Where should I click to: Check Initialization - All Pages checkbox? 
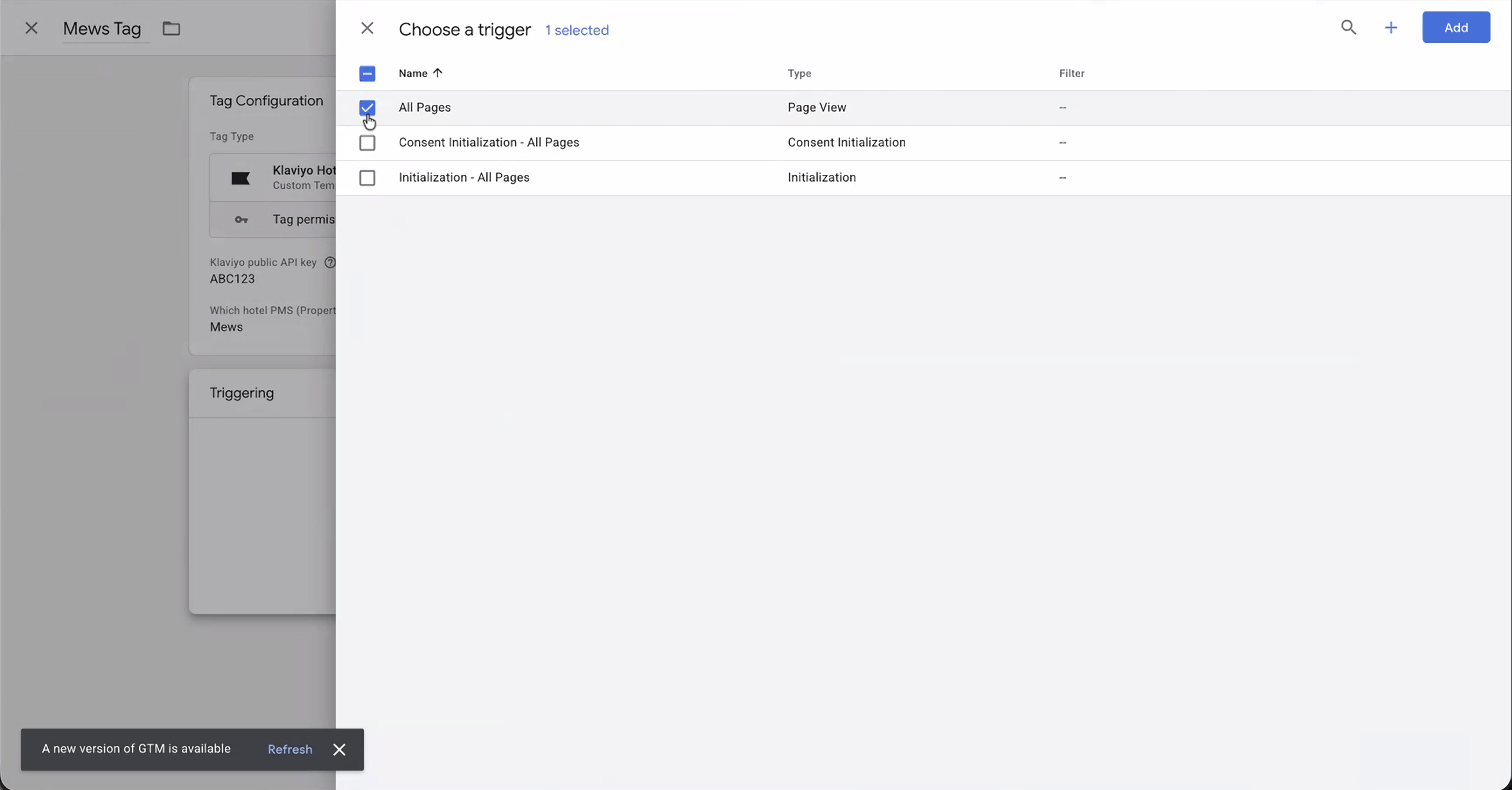[367, 178]
